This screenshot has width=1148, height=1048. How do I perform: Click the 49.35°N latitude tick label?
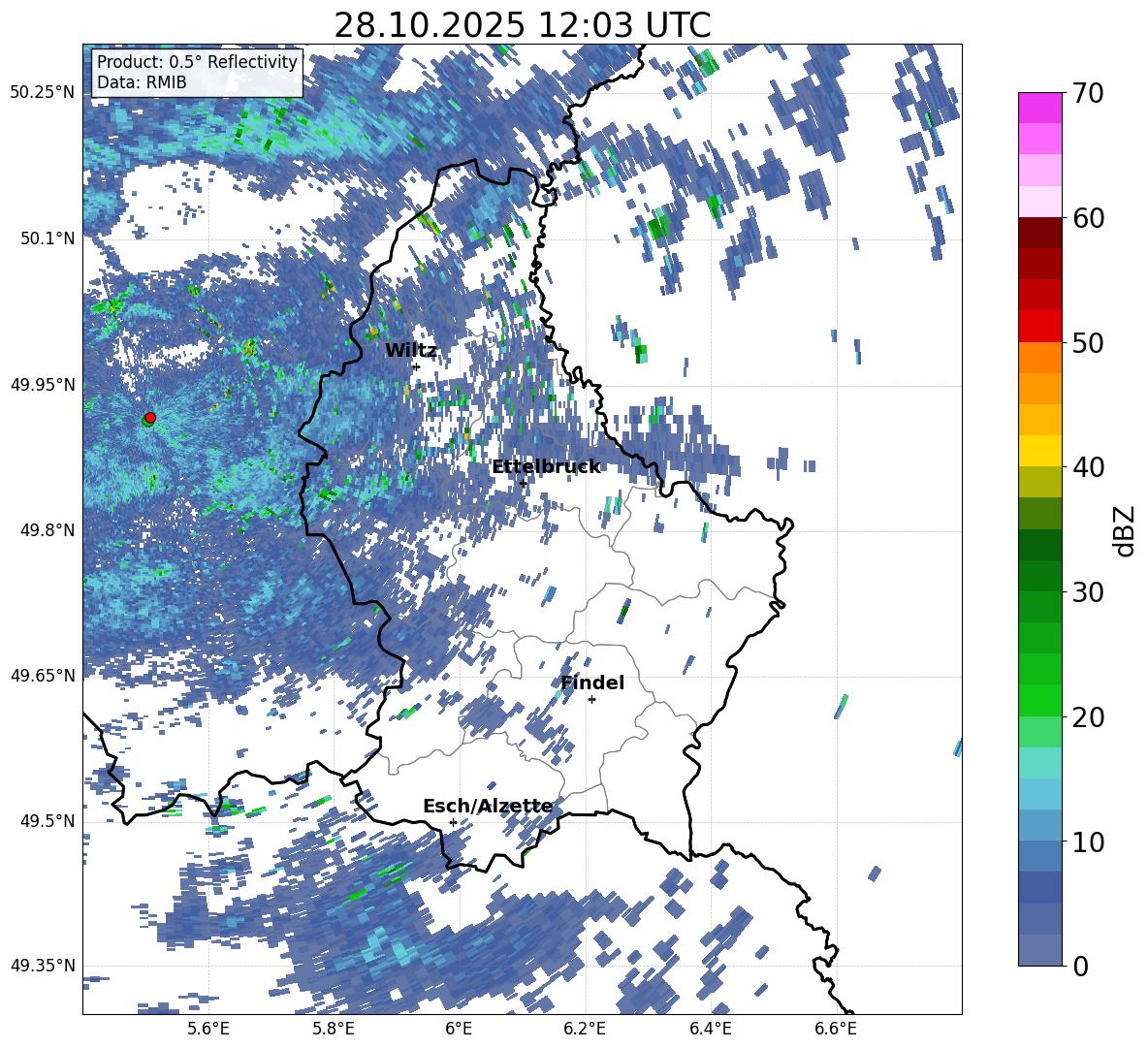pos(43,966)
